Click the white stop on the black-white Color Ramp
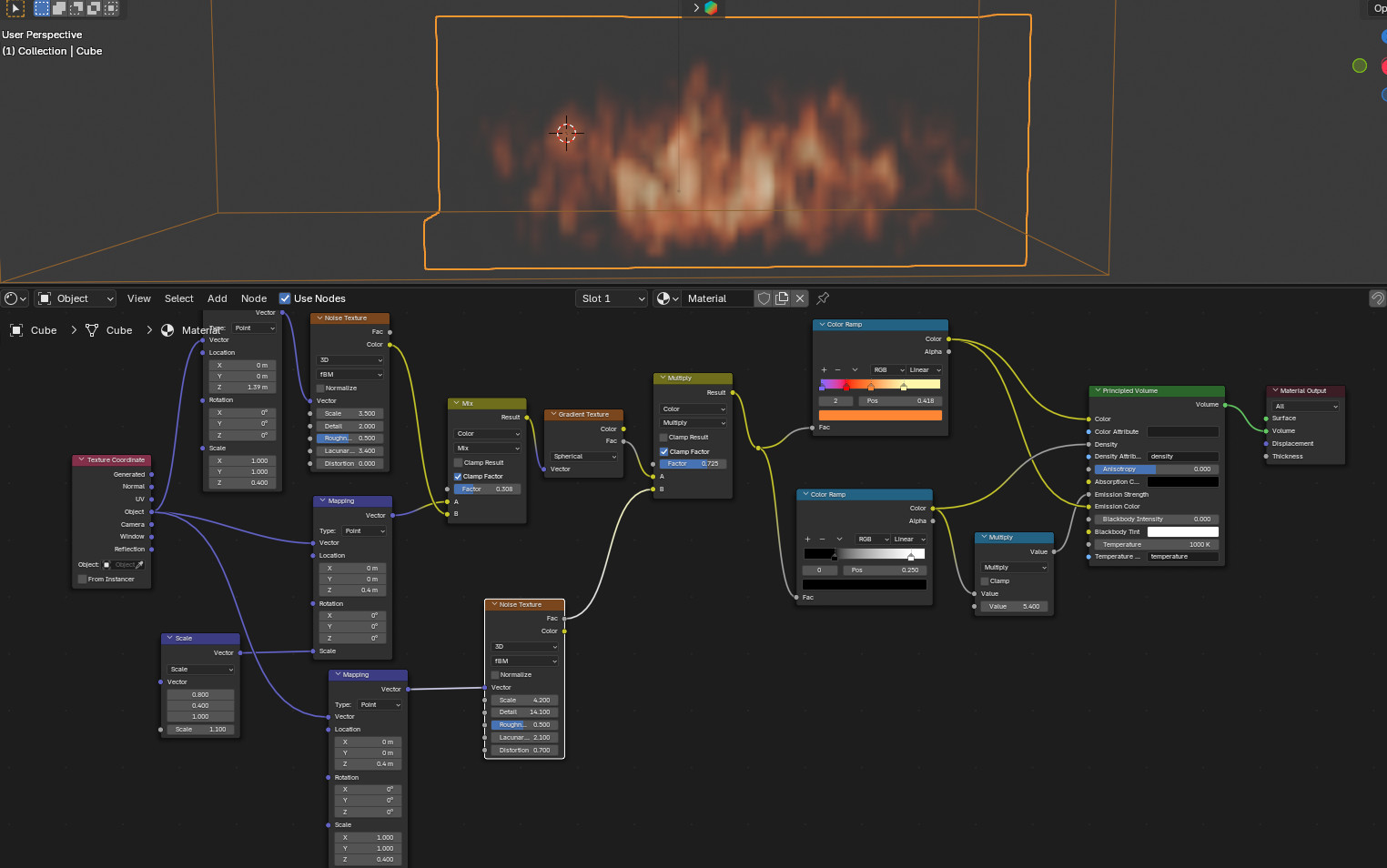 [x=911, y=556]
